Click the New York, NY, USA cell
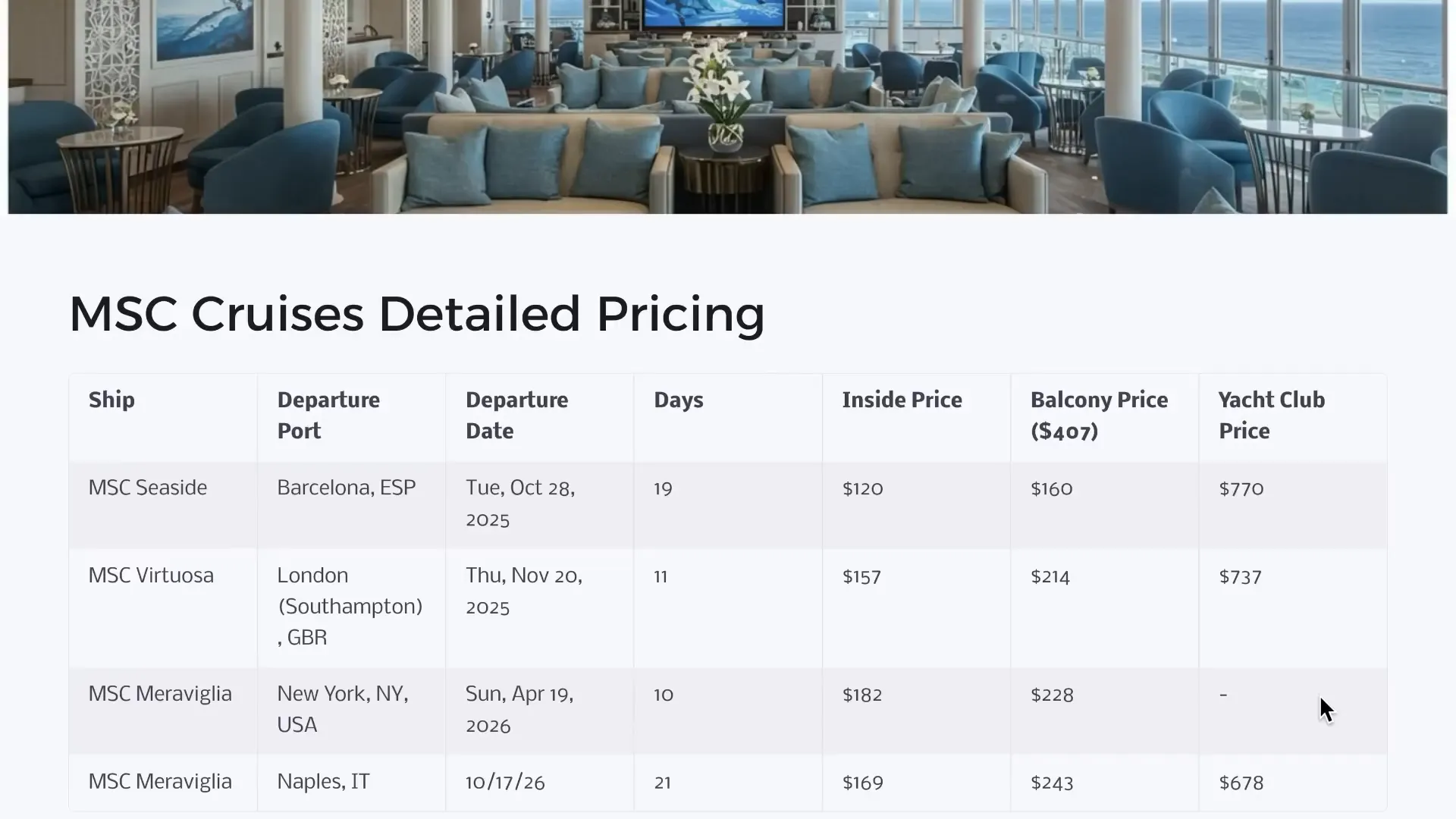This screenshot has width=1456, height=819. point(342,709)
